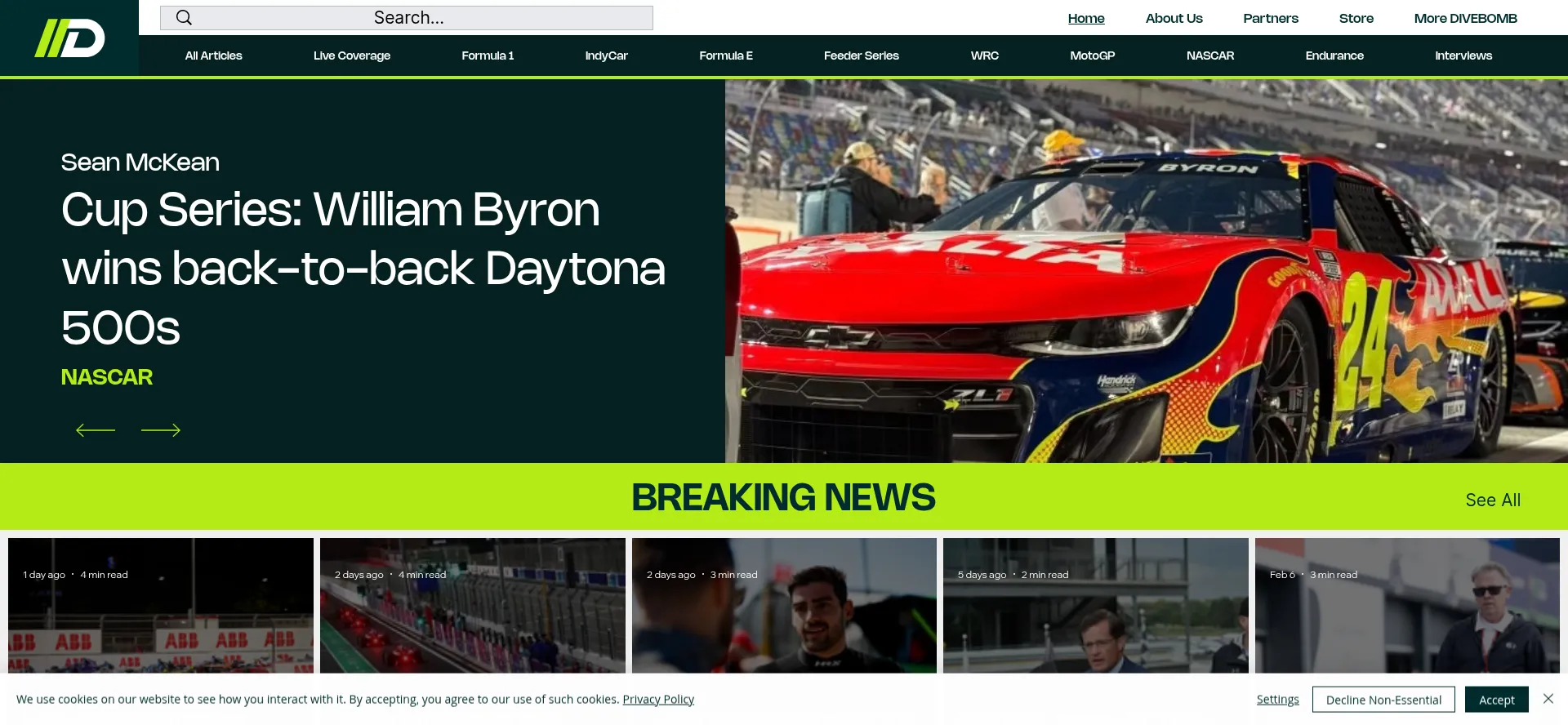This screenshot has width=1568, height=725.
Task: Select the All Articles category
Action: click(213, 56)
